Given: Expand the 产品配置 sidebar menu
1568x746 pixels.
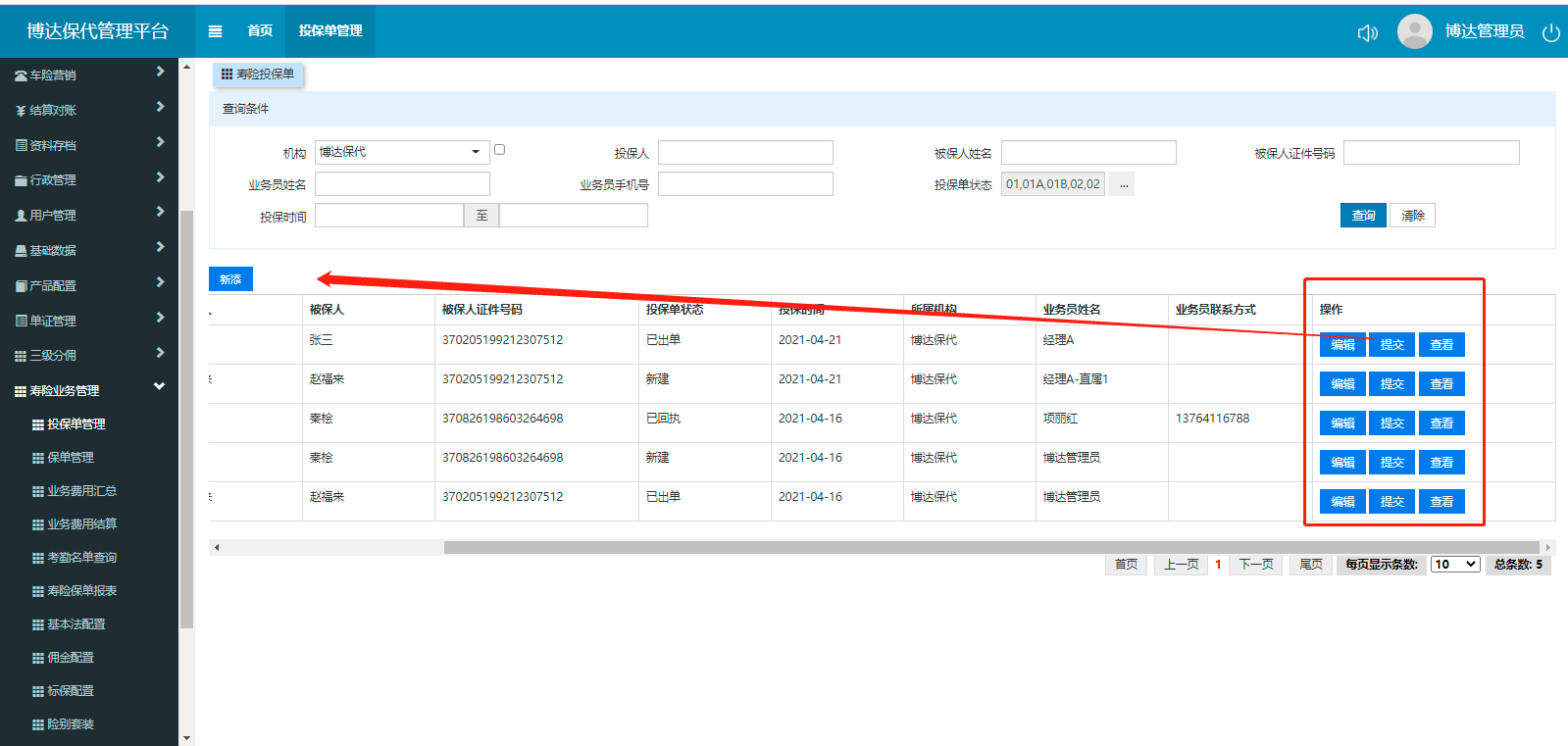Looking at the screenshot, I should (x=160, y=282).
